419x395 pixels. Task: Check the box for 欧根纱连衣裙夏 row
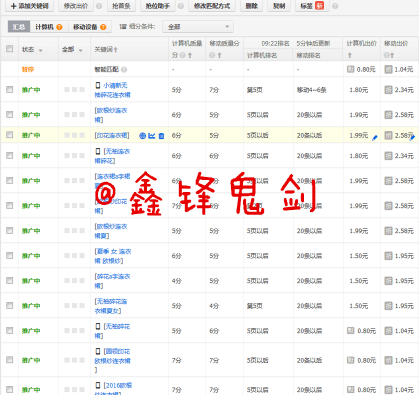pos(10,230)
